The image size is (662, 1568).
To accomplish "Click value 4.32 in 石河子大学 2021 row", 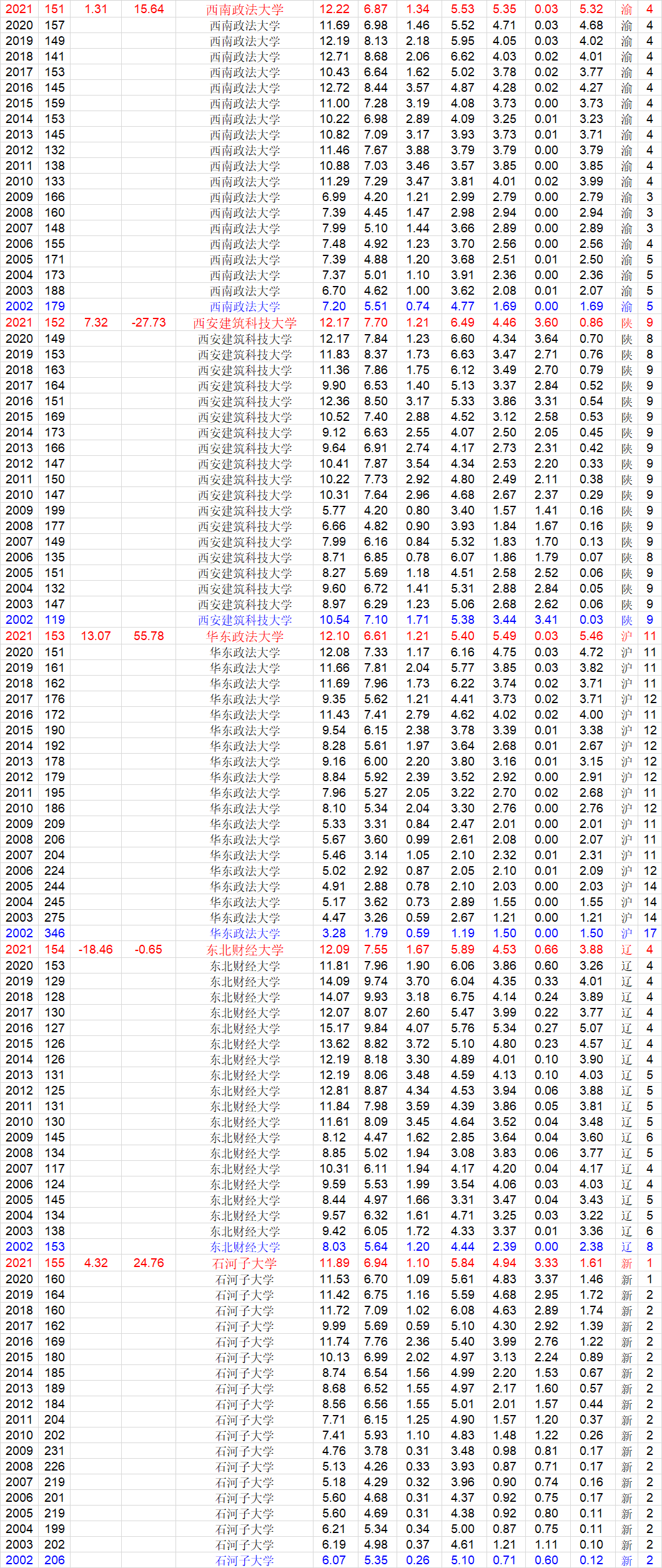I will [96, 1263].
